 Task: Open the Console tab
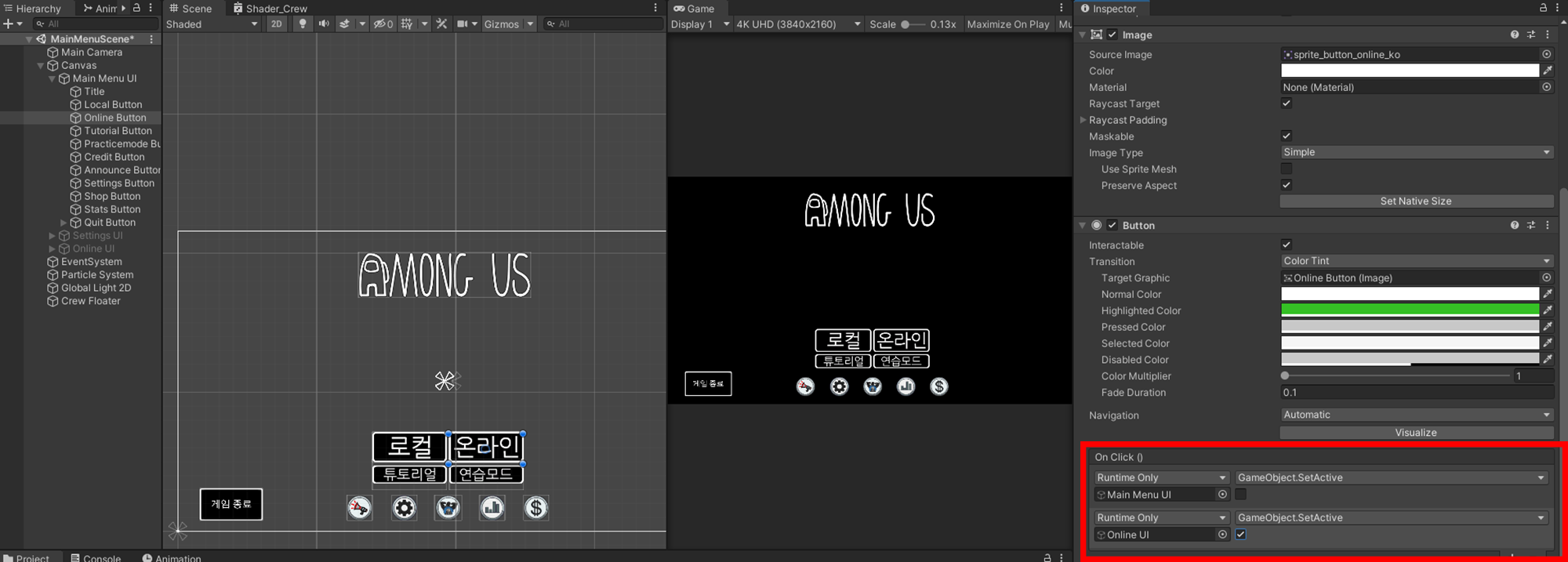(96, 557)
